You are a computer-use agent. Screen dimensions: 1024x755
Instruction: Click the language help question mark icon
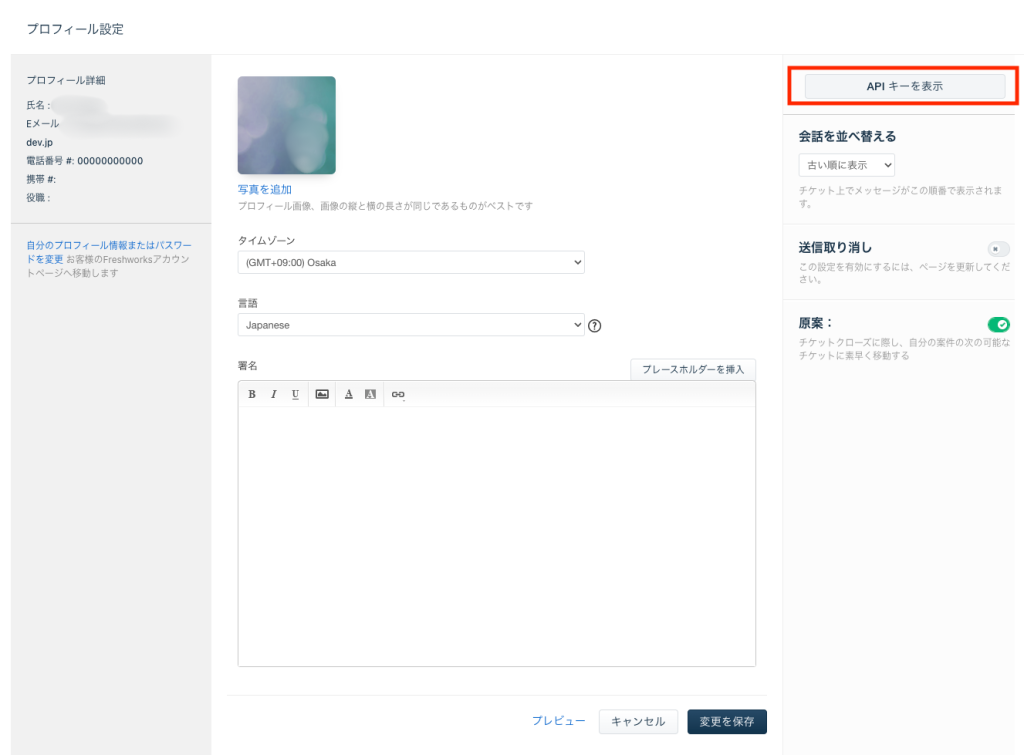594,325
